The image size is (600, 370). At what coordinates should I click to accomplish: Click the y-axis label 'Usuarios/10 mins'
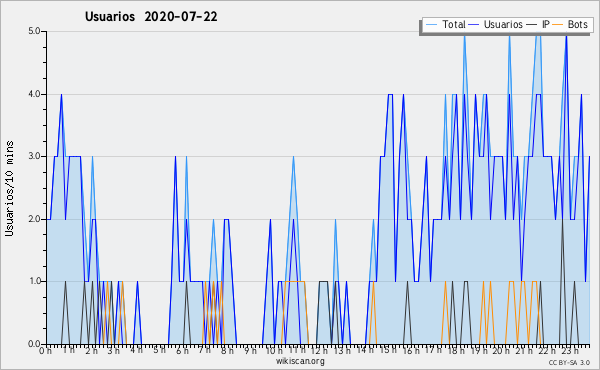coord(9,188)
